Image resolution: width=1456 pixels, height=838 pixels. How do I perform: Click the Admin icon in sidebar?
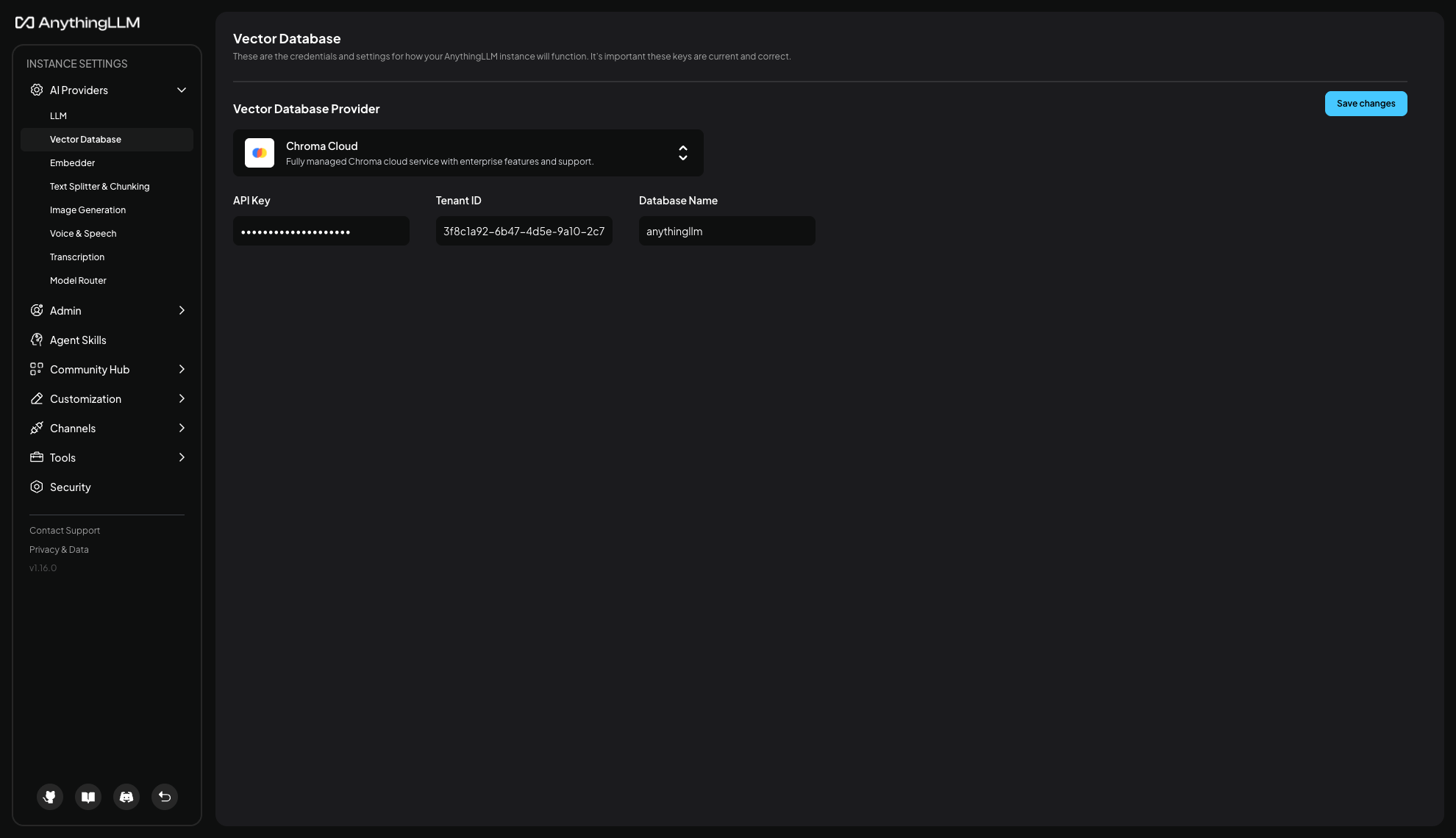(x=37, y=310)
